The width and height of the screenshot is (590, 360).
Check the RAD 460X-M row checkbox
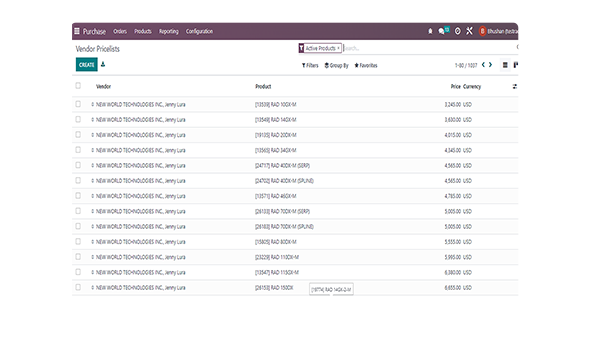point(78,196)
